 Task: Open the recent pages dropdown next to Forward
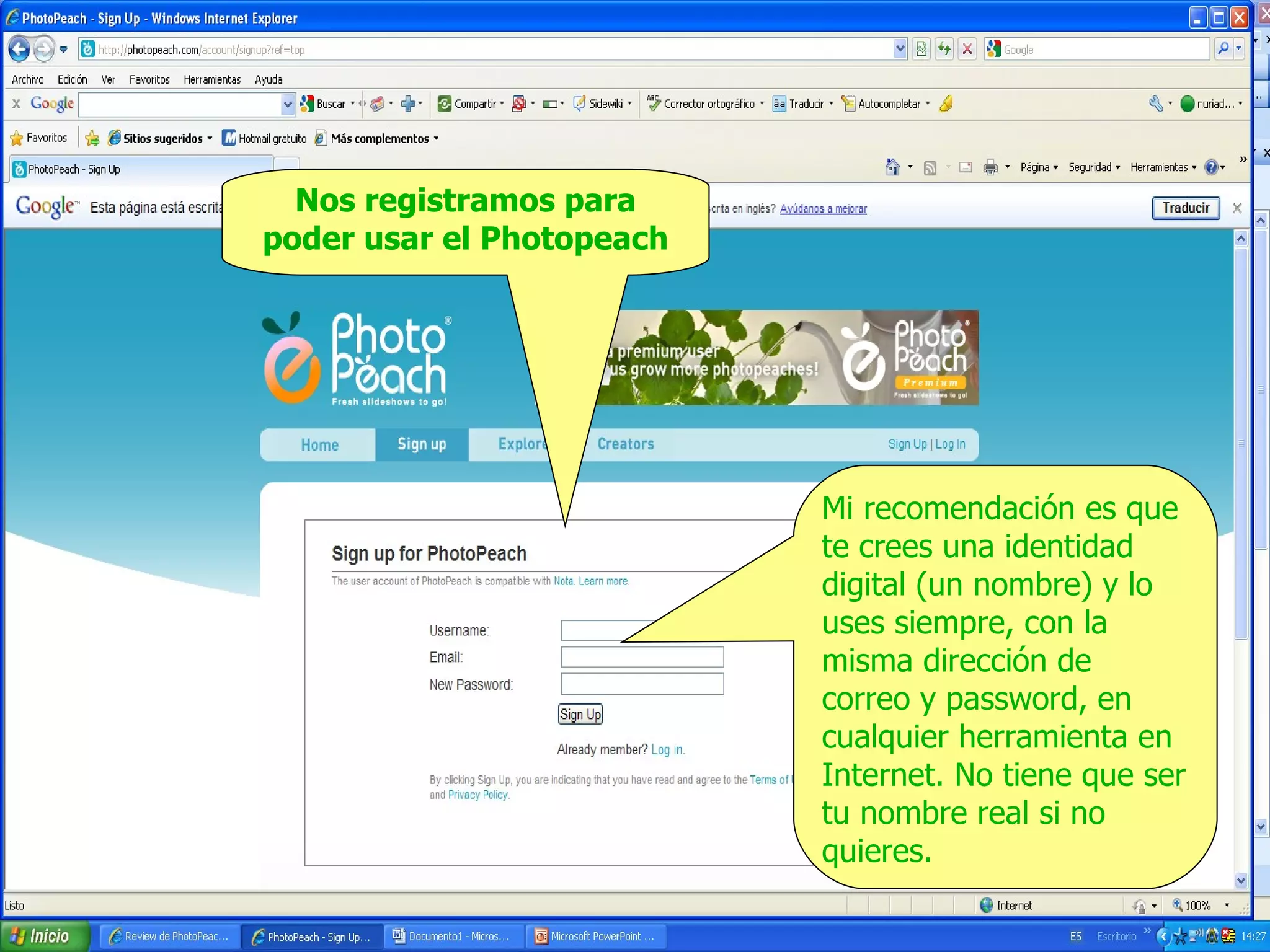63,50
